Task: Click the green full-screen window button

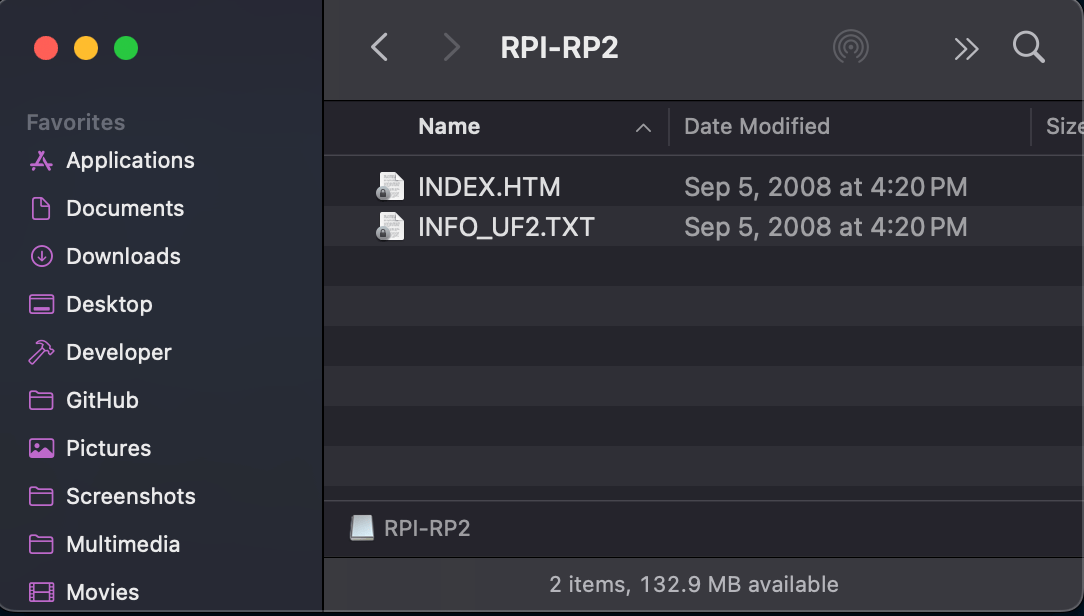Action: (126, 48)
